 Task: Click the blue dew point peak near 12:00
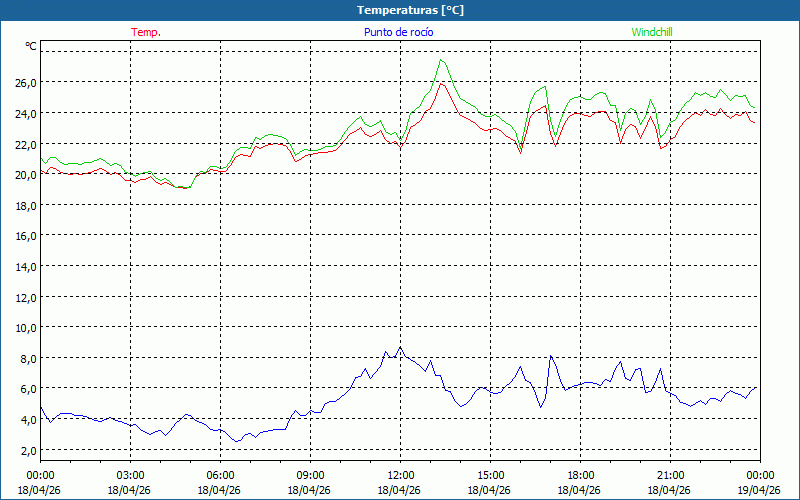coord(401,347)
